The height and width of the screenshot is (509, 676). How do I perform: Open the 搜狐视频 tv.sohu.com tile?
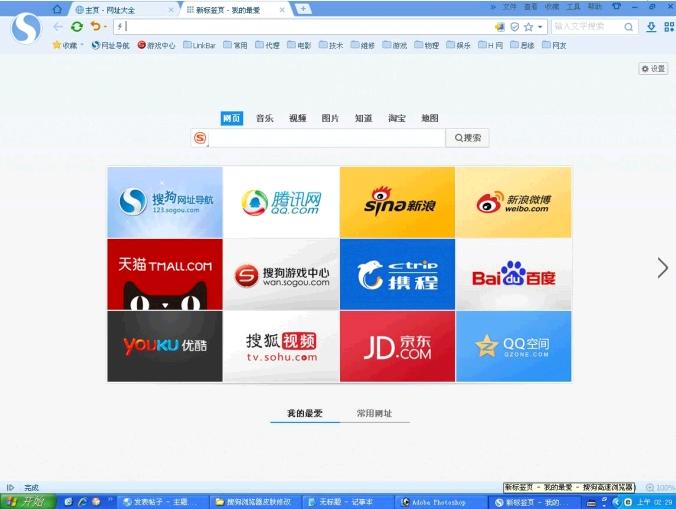tap(281, 346)
